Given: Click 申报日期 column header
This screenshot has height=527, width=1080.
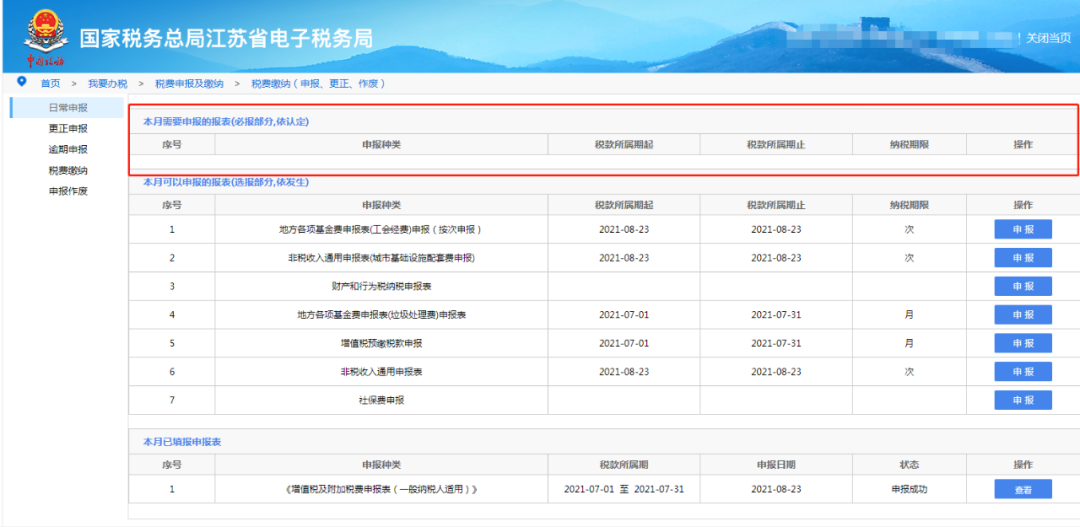Looking at the screenshot, I should [776, 465].
